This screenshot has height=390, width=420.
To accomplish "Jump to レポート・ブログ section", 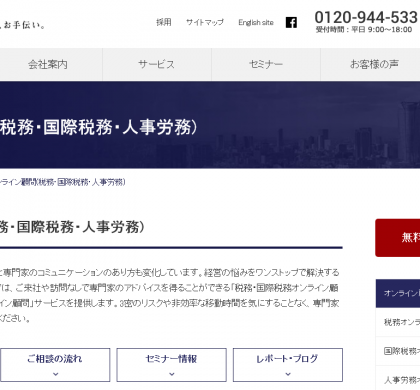I will [288, 365].
